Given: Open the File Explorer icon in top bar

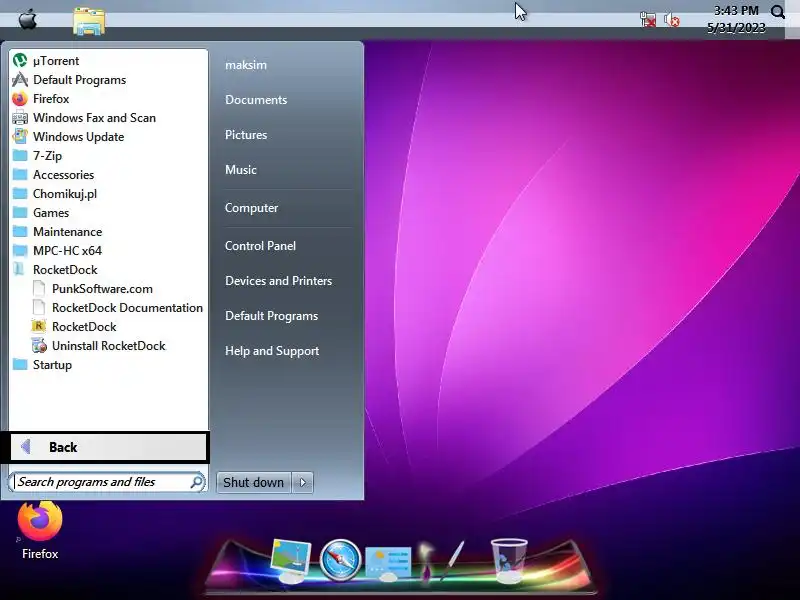Looking at the screenshot, I should coord(89,21).
